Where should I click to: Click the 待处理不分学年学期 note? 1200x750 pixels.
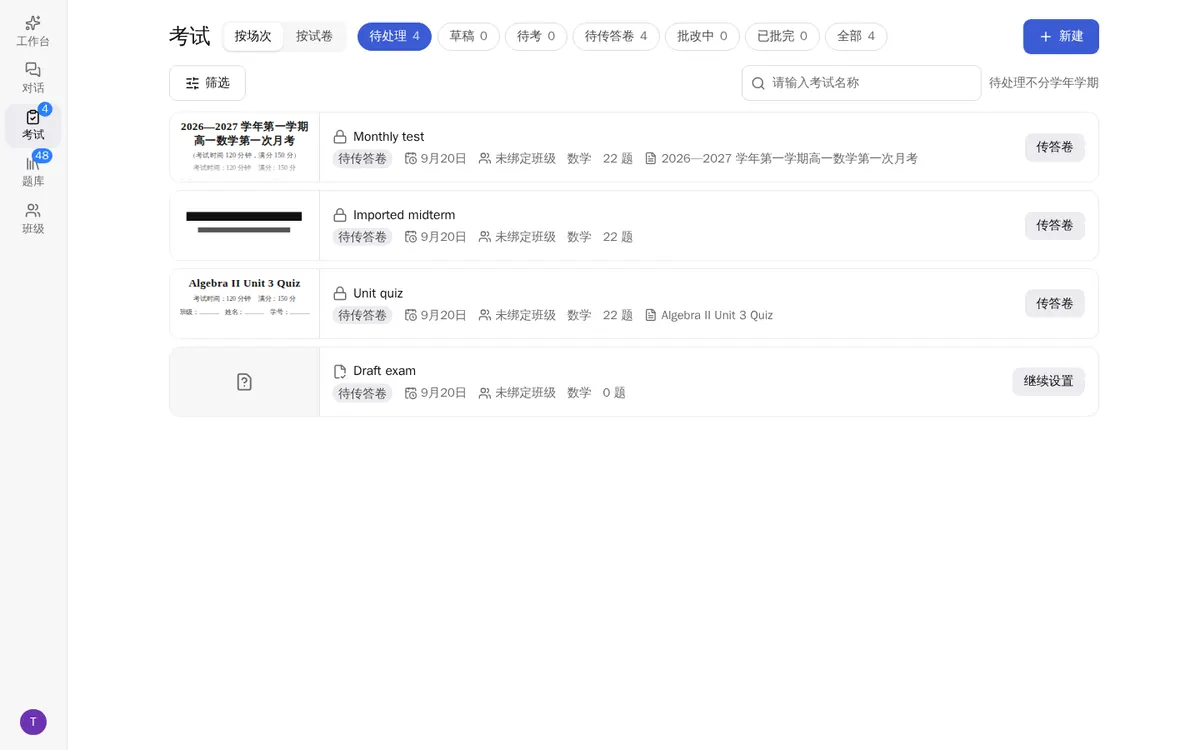pyautogui.click(x=1044, y=83)
